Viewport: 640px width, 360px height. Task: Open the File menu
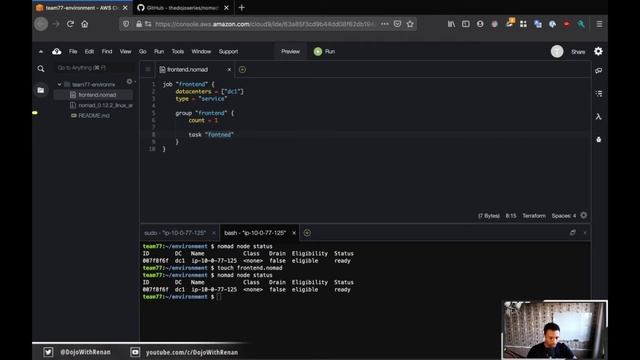point(73,51)
